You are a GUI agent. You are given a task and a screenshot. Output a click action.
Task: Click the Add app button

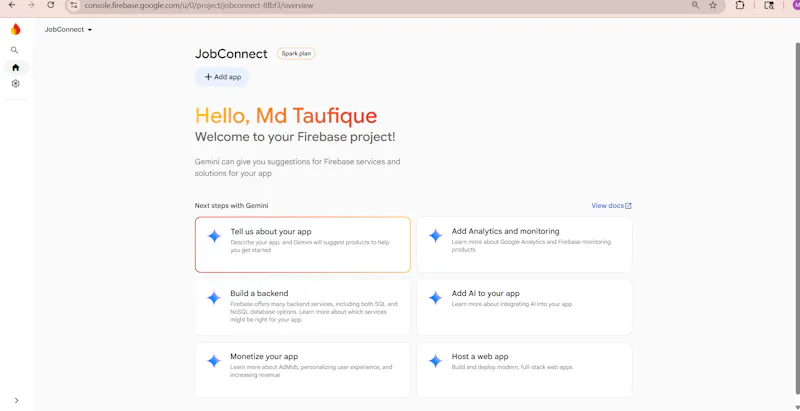[x=222, y=77]
